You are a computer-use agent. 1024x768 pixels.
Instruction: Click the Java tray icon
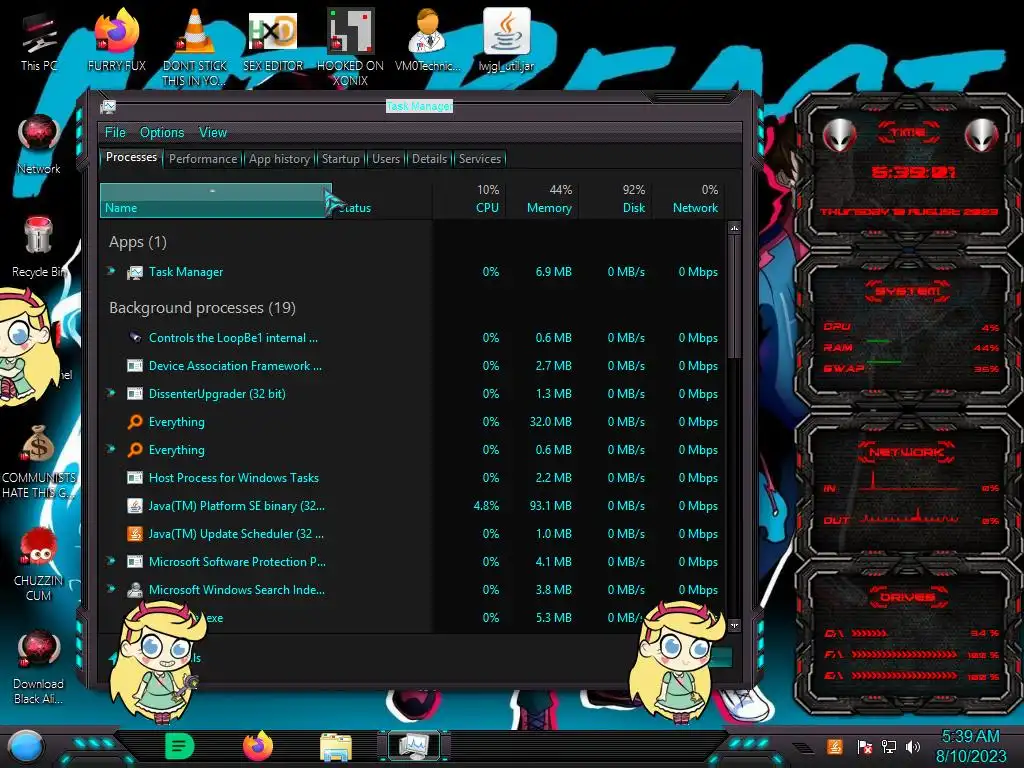[x=835, y=746]
